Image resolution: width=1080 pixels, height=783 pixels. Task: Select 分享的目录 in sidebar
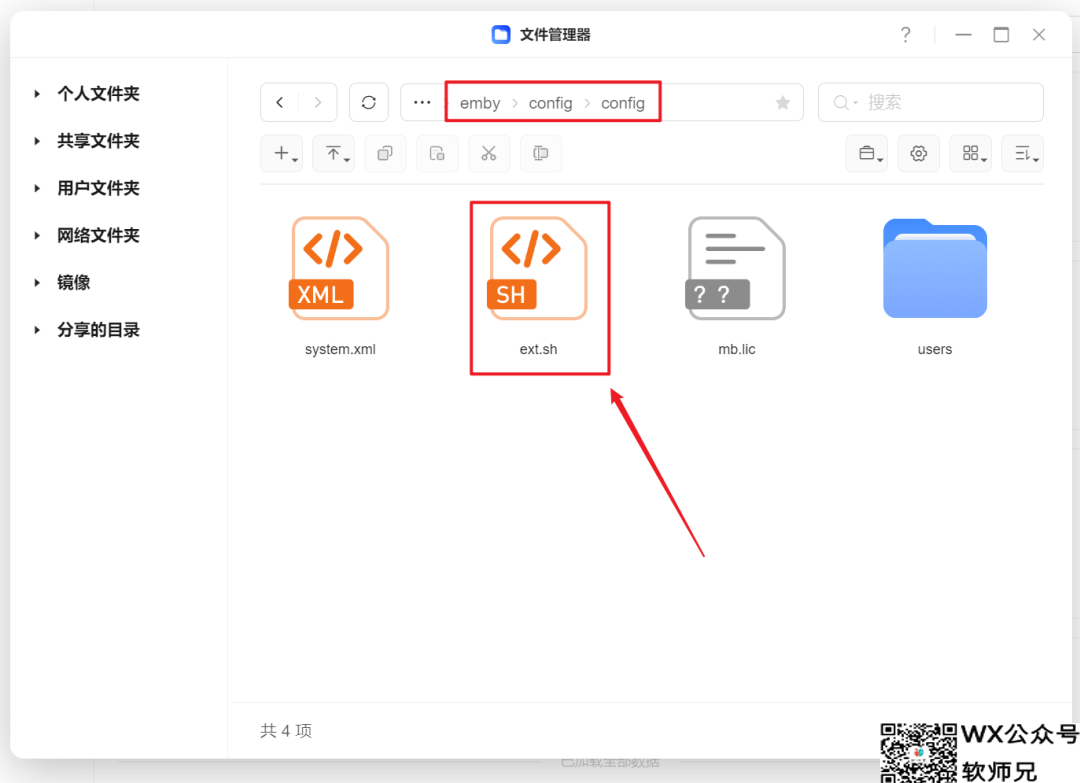coord(98,330)
